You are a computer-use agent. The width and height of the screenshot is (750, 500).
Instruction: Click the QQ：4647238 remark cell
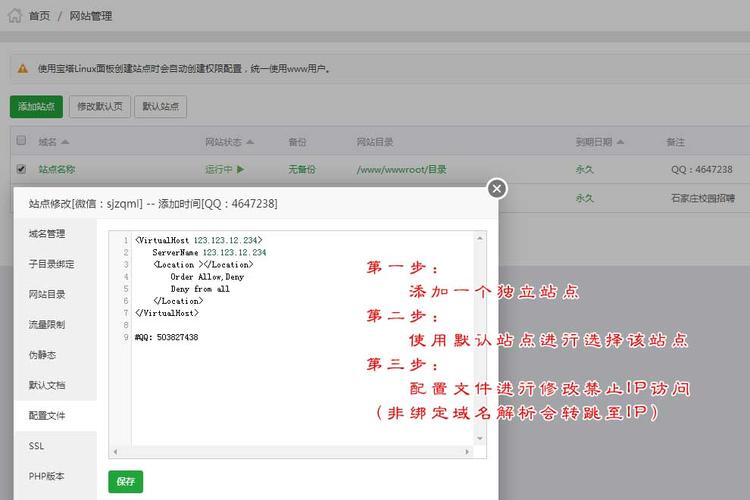(702, 169)
